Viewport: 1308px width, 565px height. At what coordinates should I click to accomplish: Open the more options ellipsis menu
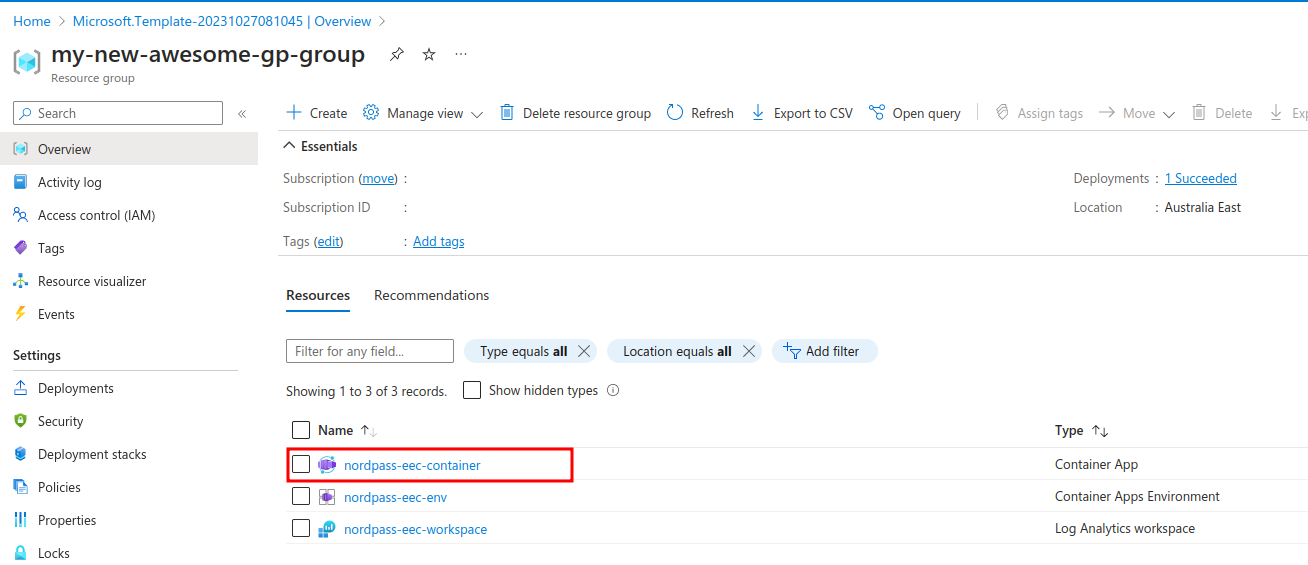[461, 54]
